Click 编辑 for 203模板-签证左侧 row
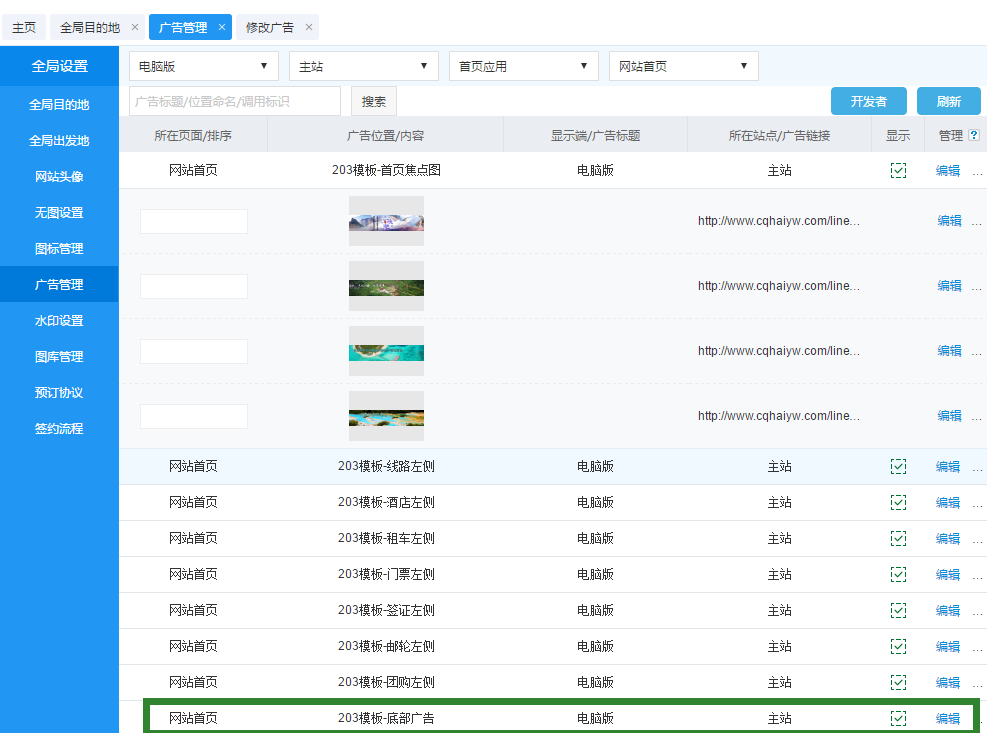 pos(947,610)
